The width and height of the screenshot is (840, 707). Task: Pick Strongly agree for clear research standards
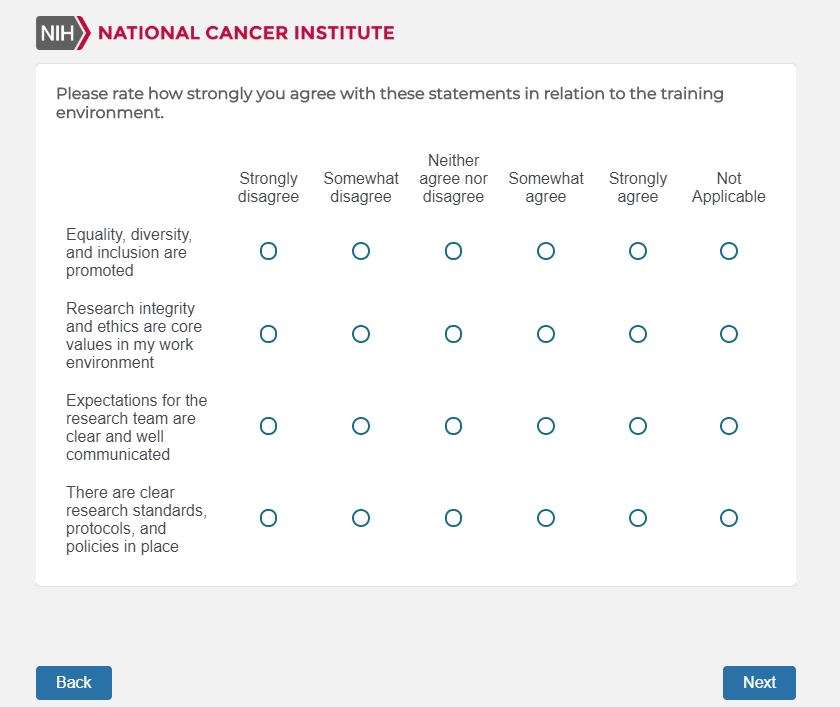coord(638,518)
